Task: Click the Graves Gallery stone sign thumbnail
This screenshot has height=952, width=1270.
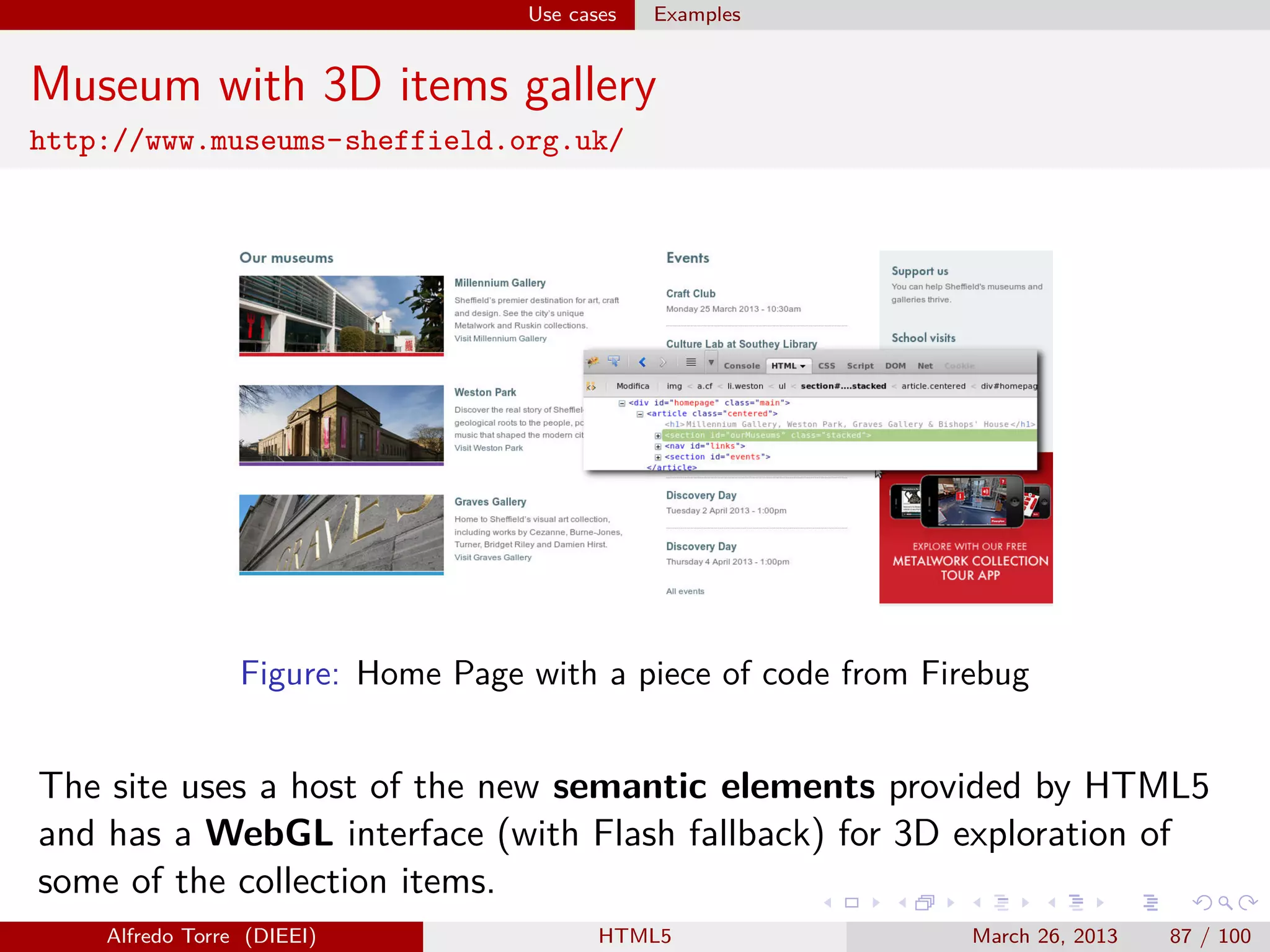Action: pyautogui.click(x=341, y=534)
